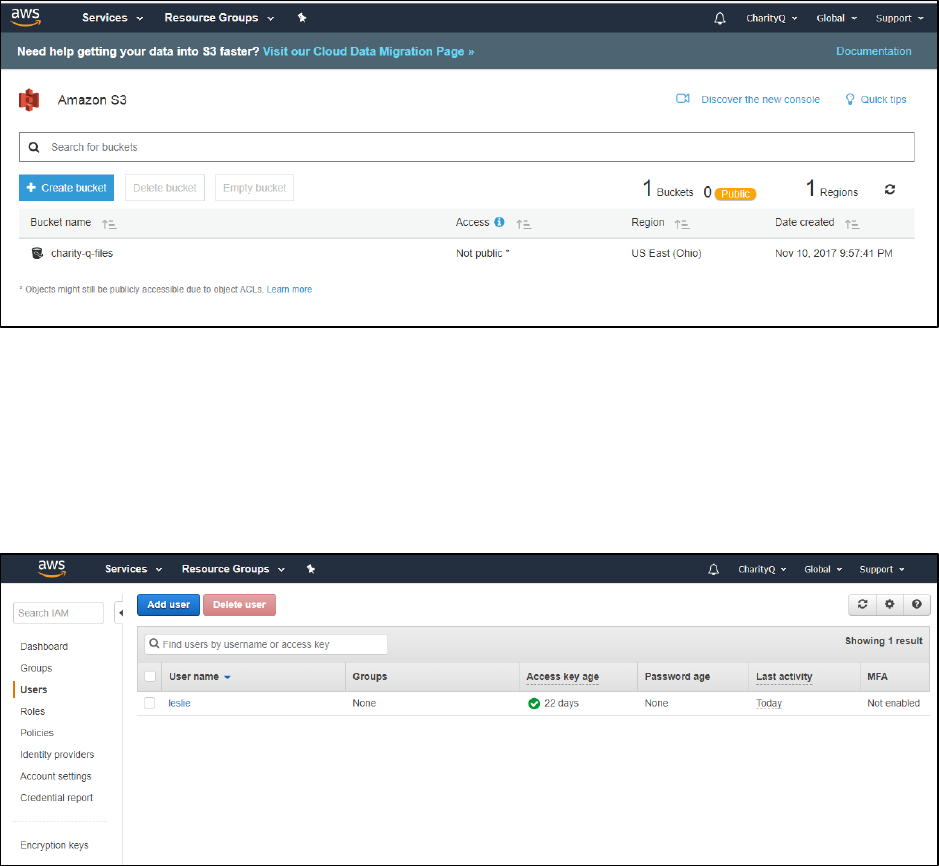This screenshot has height=866, width=939.
Task: Open notifications bell in IAM console header
Action: [713, 570]
